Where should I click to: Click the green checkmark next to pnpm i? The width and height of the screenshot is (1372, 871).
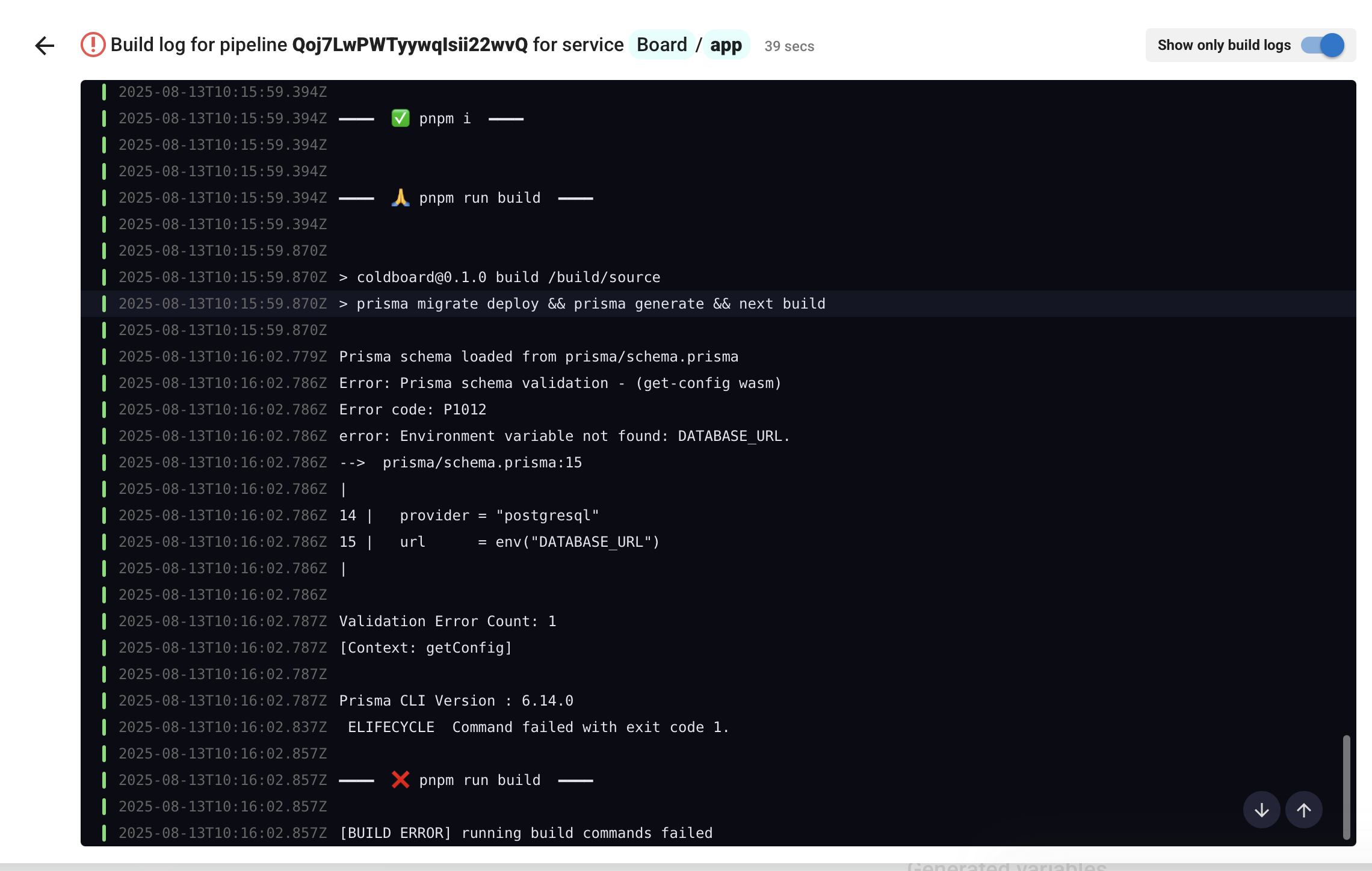pos(400,118)
